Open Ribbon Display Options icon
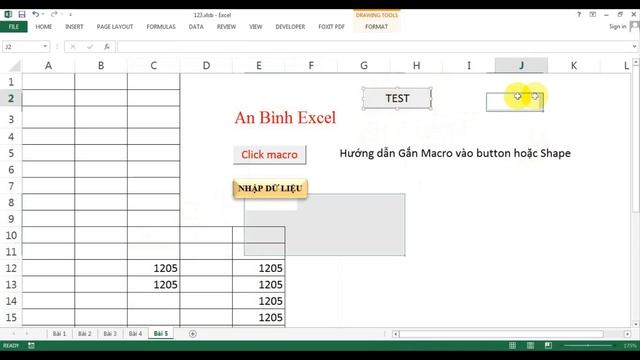Screen dimensions: 640x360 pyautogui.click(x=593, y=14)
